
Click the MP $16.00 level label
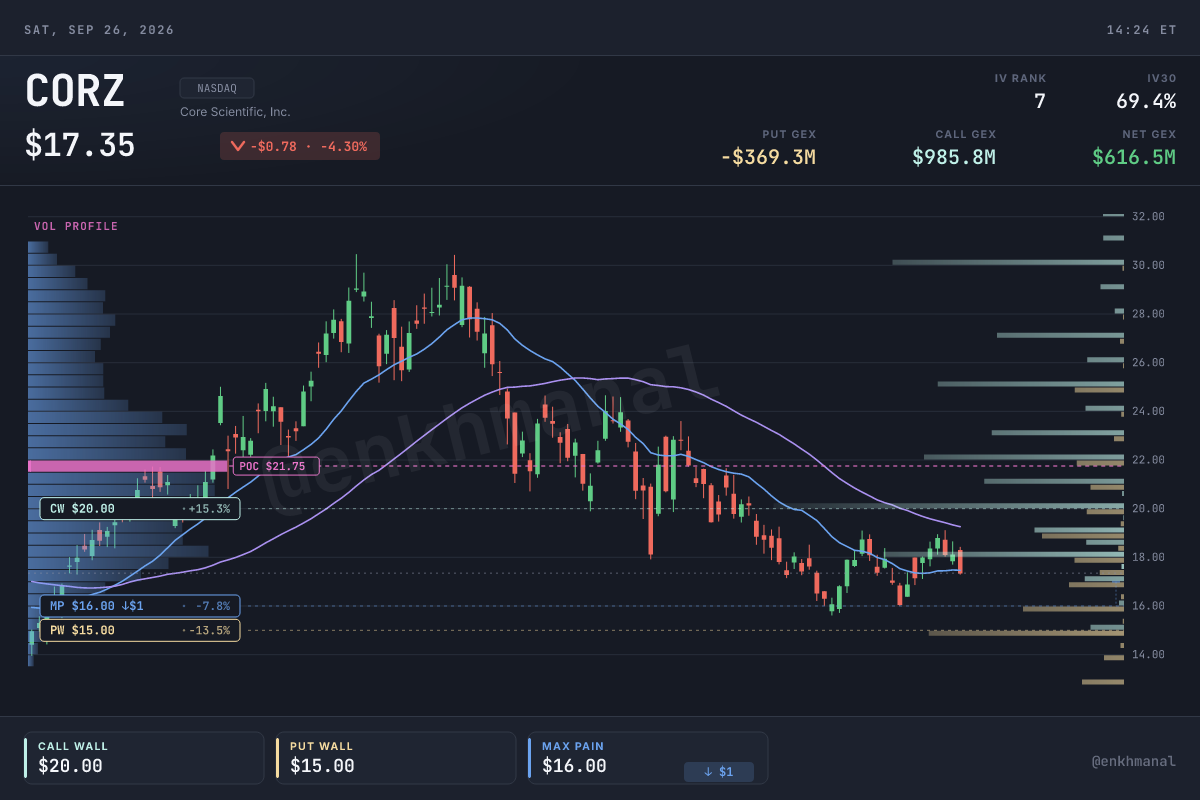click(140, 606)
